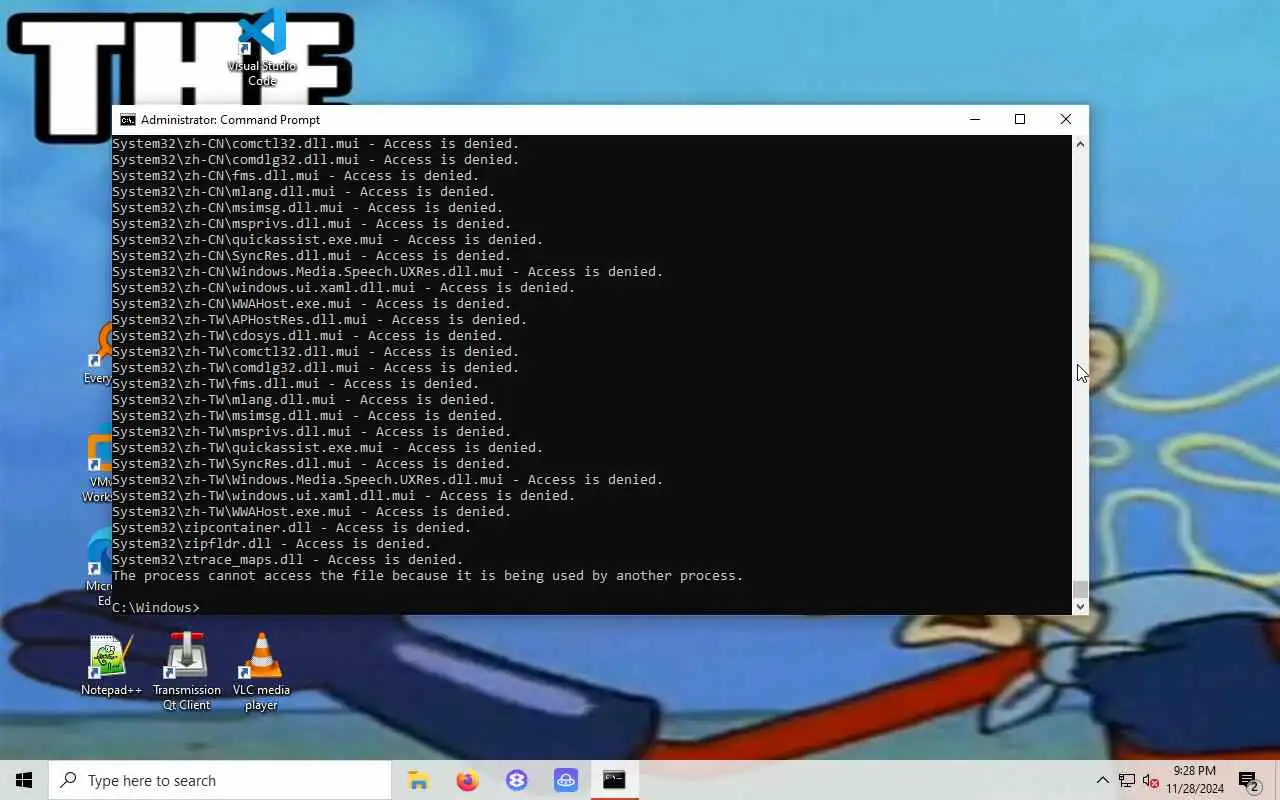This screenshot has height=800, width=1280.
Task: Click the zh-CN\msimsg.dll.mui line
Action: pos(308,208)
